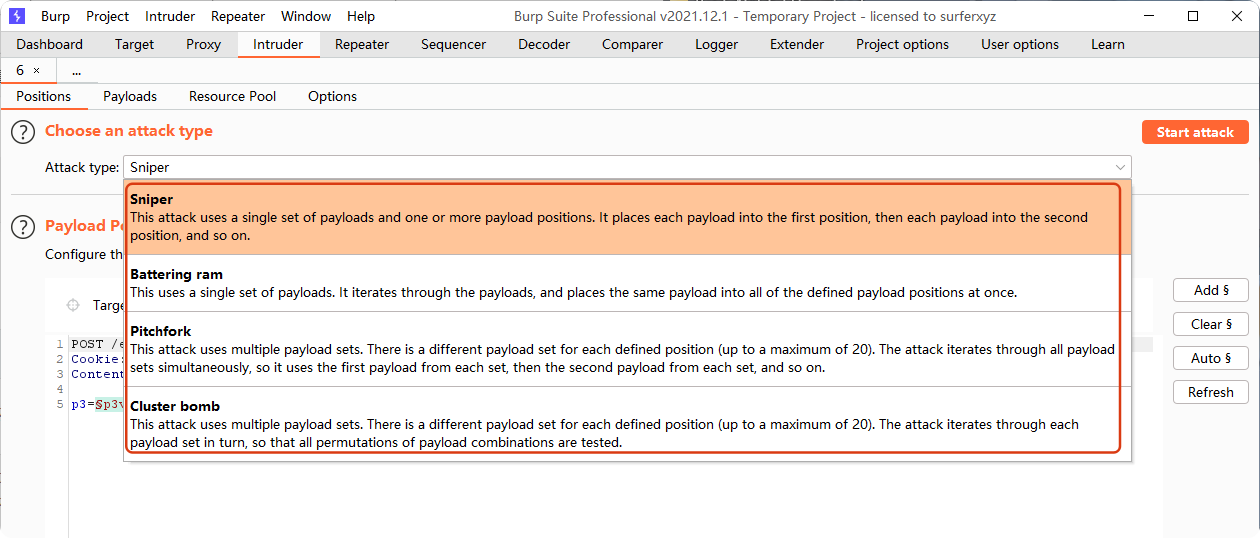Click the Cookie header line in editor
Image resolution: width=1260 pixels, height=538 pixels.
point(97,359)
